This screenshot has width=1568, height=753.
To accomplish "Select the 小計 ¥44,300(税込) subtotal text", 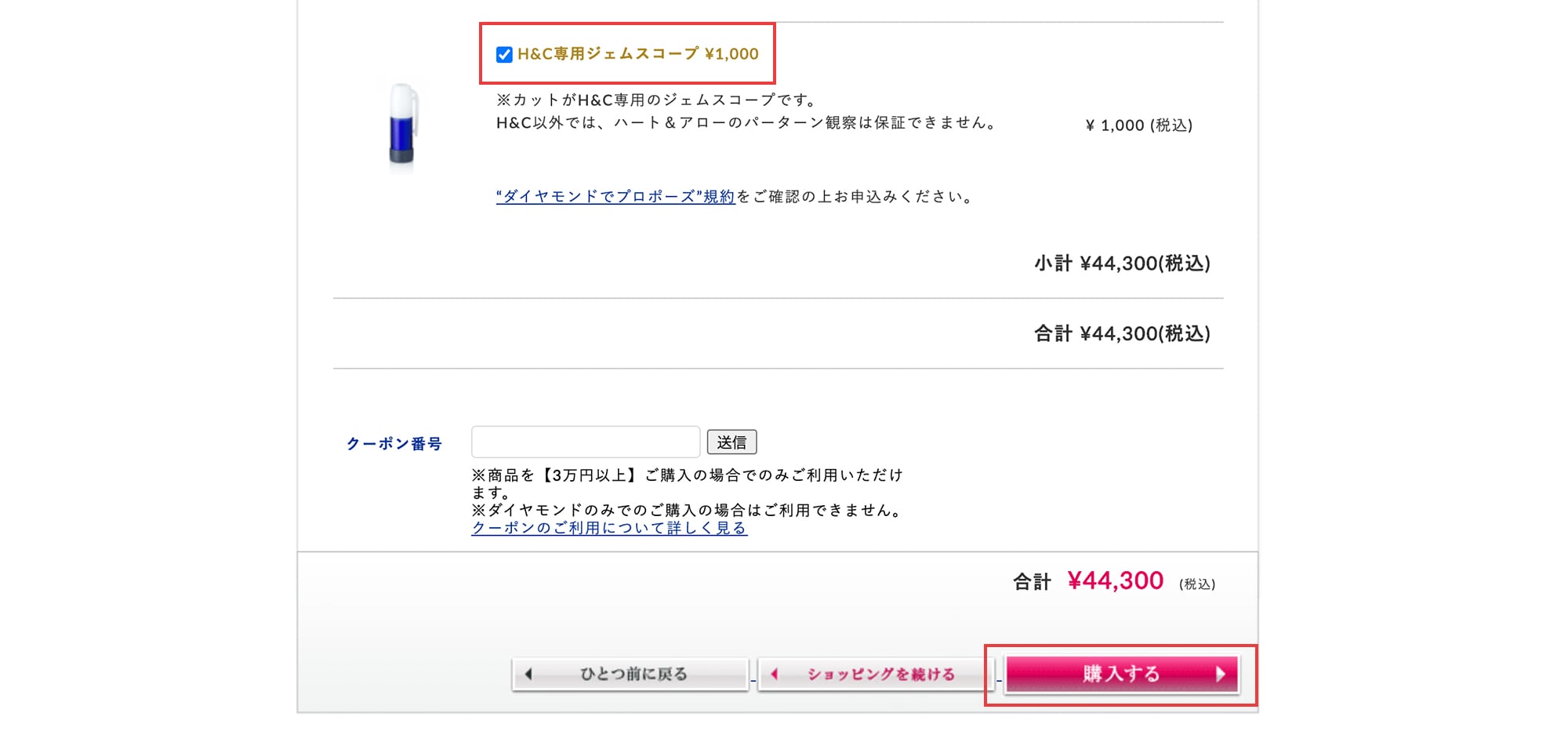I will [x=1122, y=264].
